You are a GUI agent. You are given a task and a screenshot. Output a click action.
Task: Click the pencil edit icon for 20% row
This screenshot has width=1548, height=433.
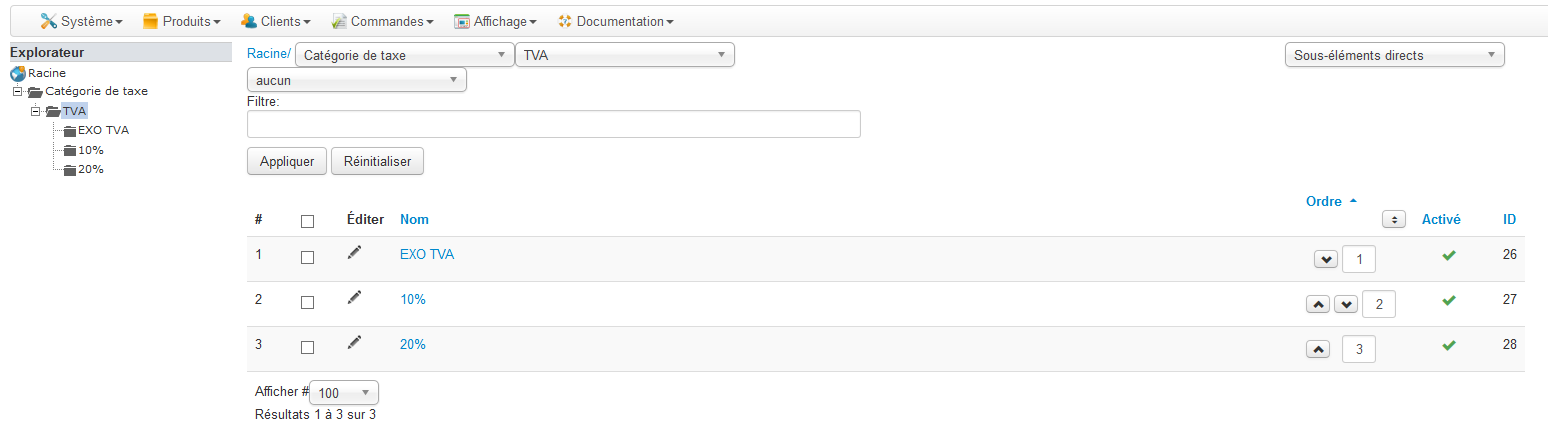354,342
